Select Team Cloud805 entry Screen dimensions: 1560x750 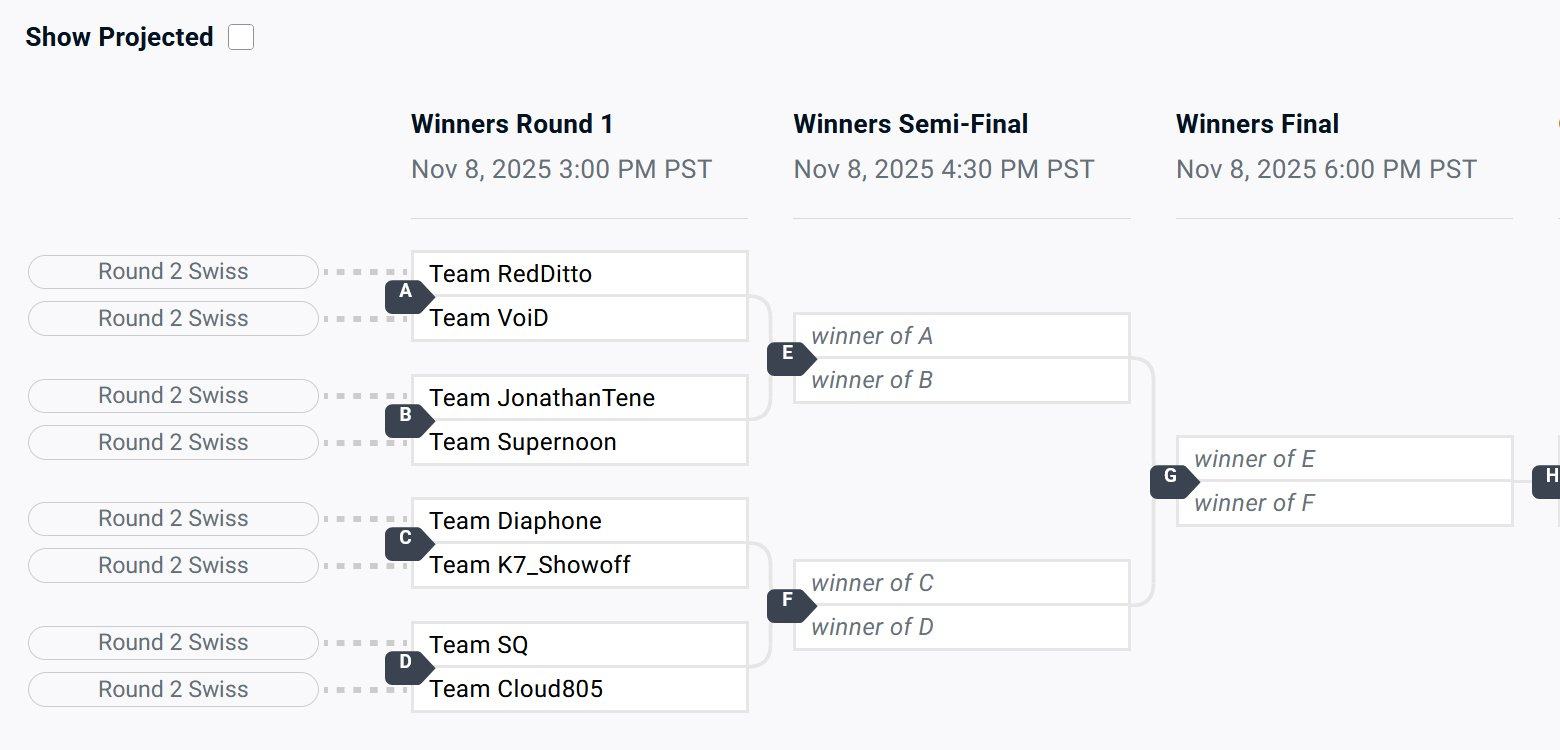point(580,689)
